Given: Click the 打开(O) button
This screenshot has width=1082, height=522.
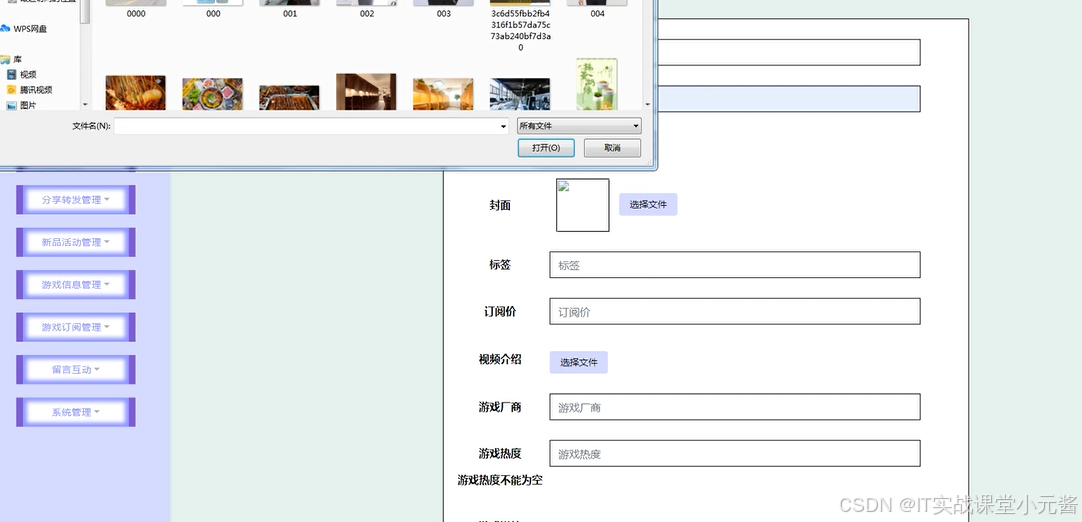Looking at the screenshot, I should coord(546,148).
